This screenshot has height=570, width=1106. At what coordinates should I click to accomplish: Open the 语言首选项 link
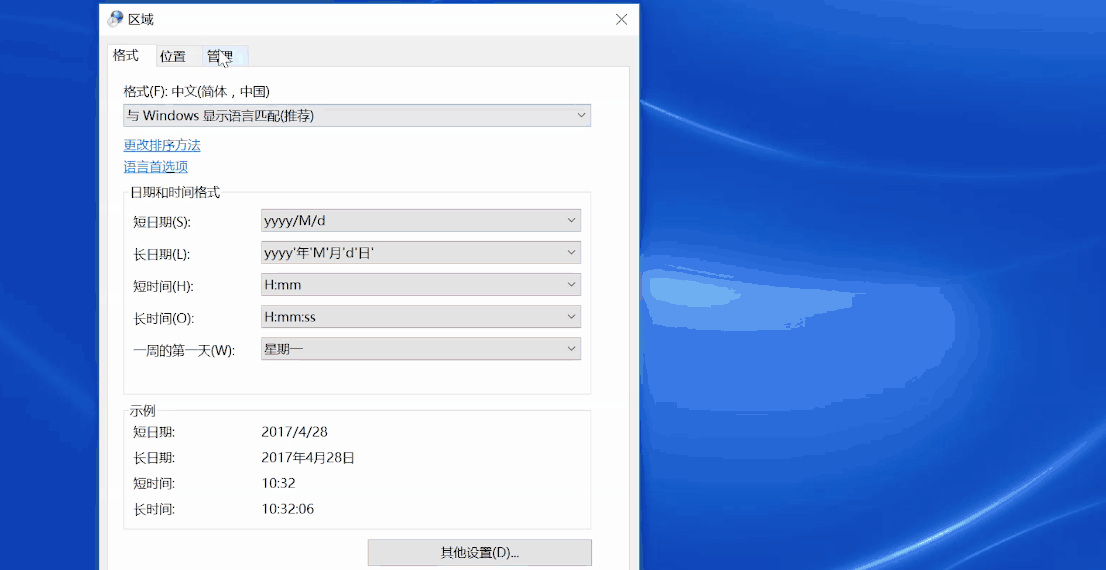[156, 167]
